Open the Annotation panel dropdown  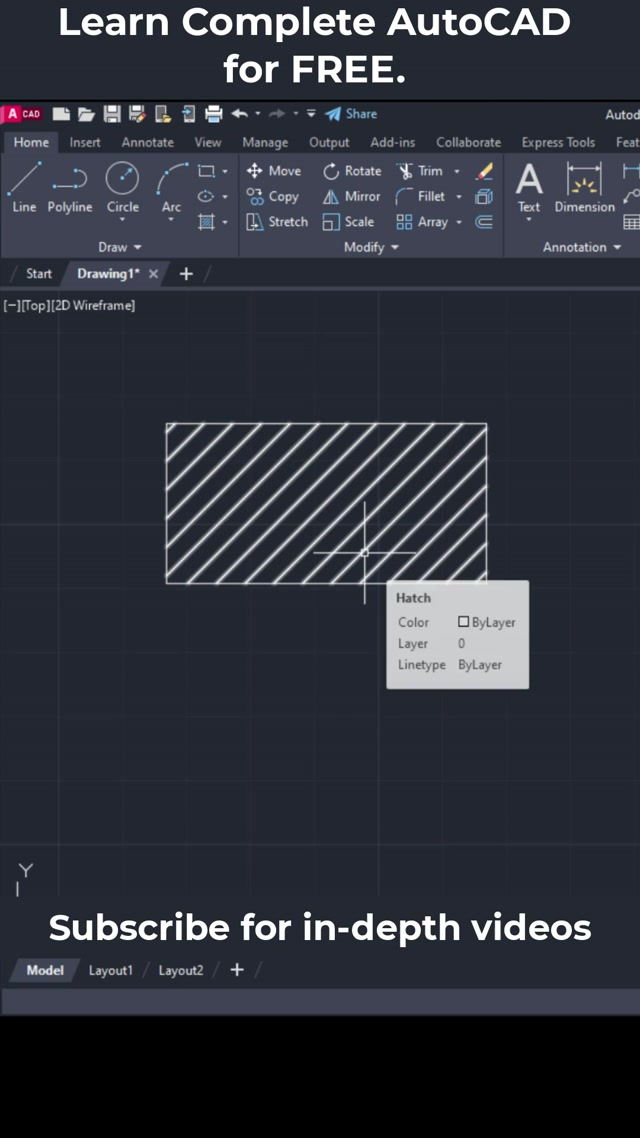[x=582, y=247]
